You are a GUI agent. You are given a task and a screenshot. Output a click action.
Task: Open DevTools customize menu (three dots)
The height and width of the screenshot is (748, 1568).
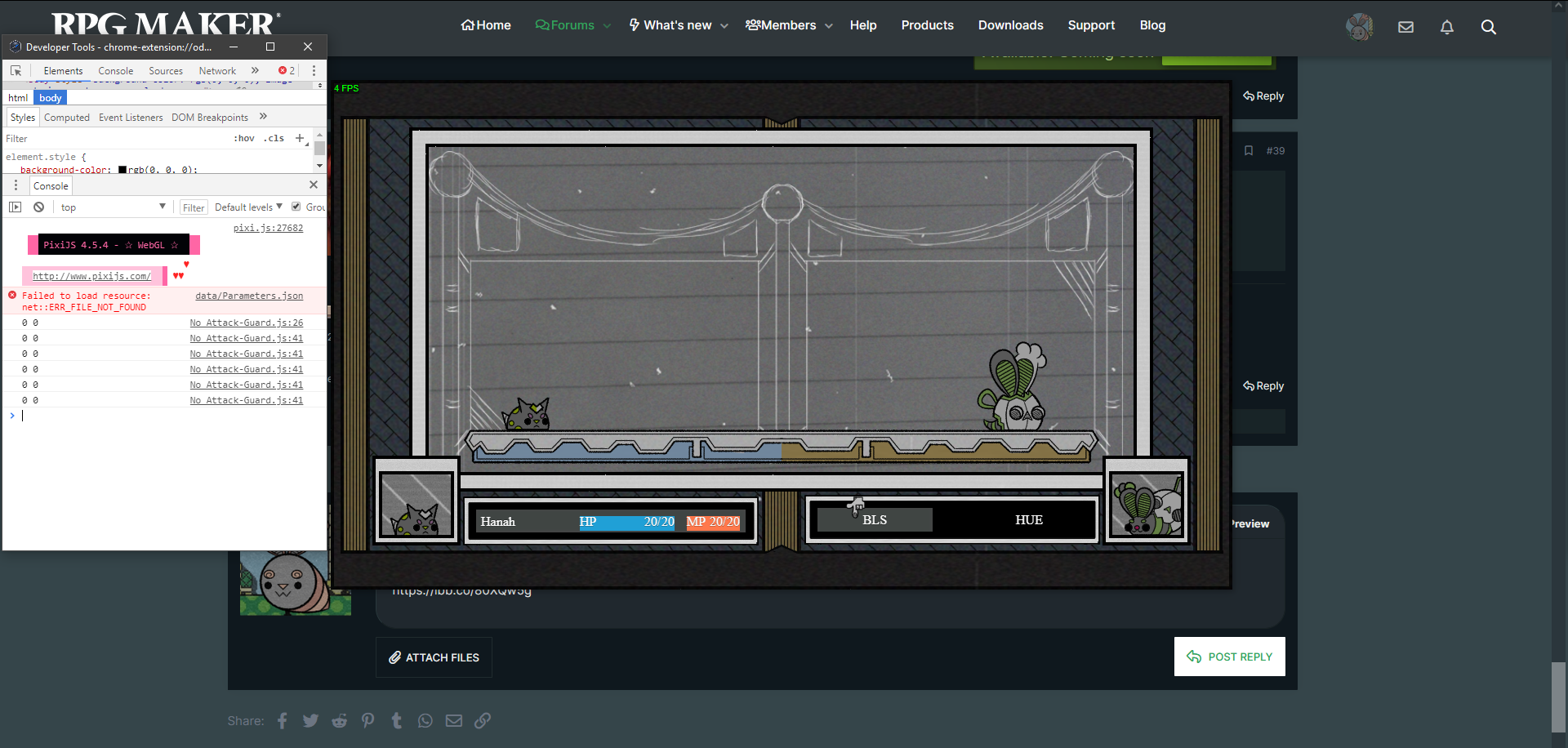coord(314,71)
